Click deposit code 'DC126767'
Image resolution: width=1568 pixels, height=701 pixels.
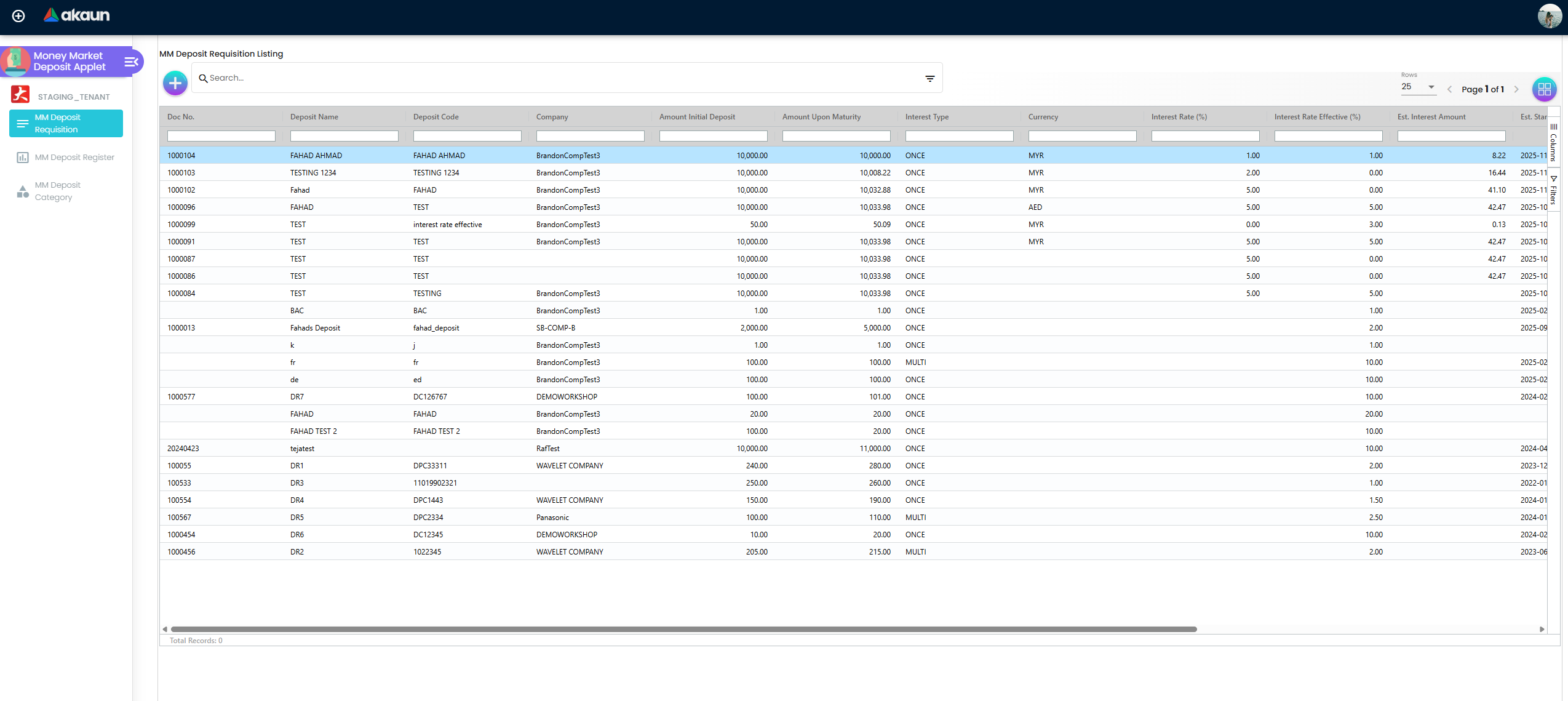(x=431, y=397)
